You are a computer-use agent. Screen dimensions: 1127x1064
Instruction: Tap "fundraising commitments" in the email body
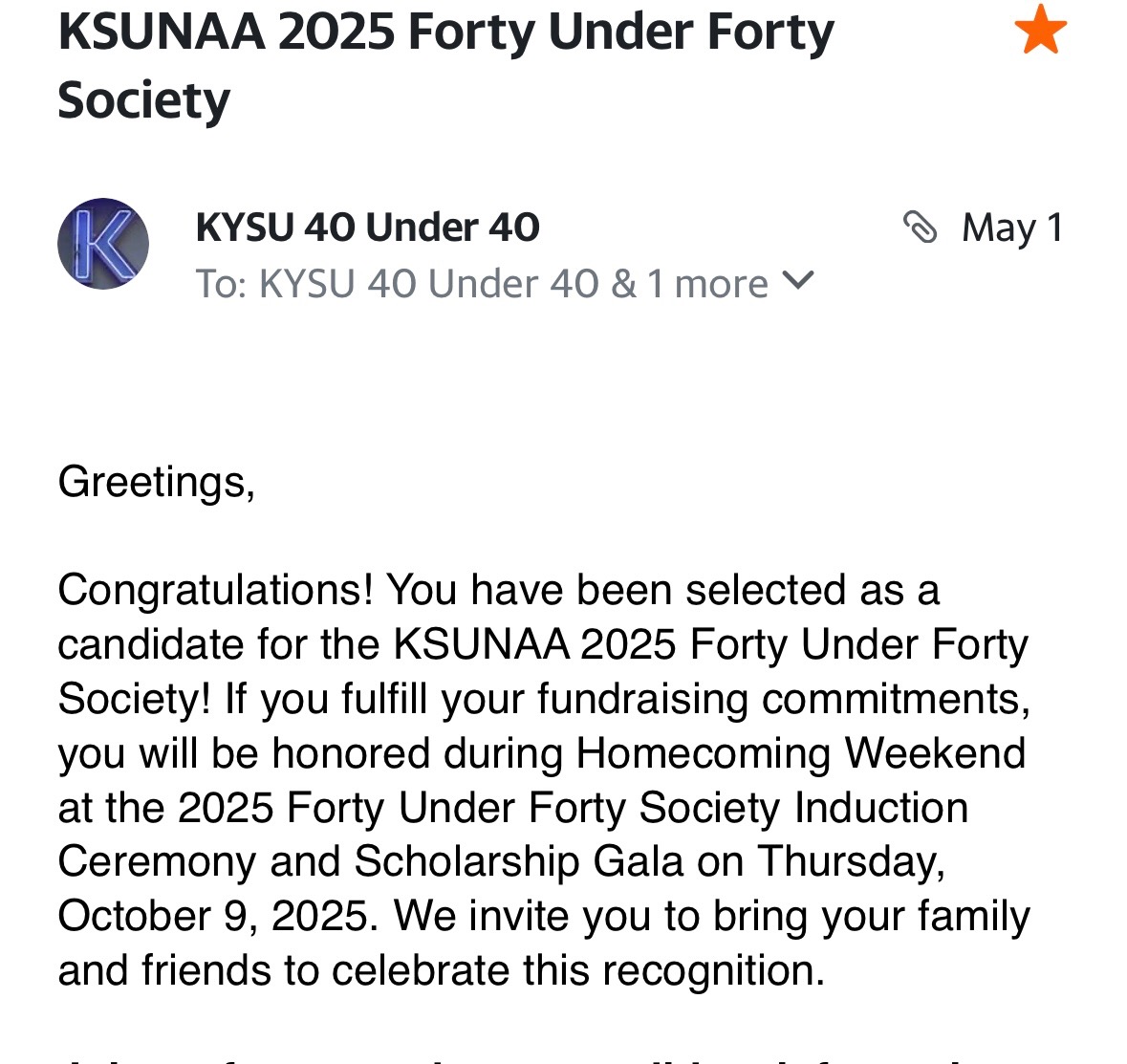click(x=783, y=699)
